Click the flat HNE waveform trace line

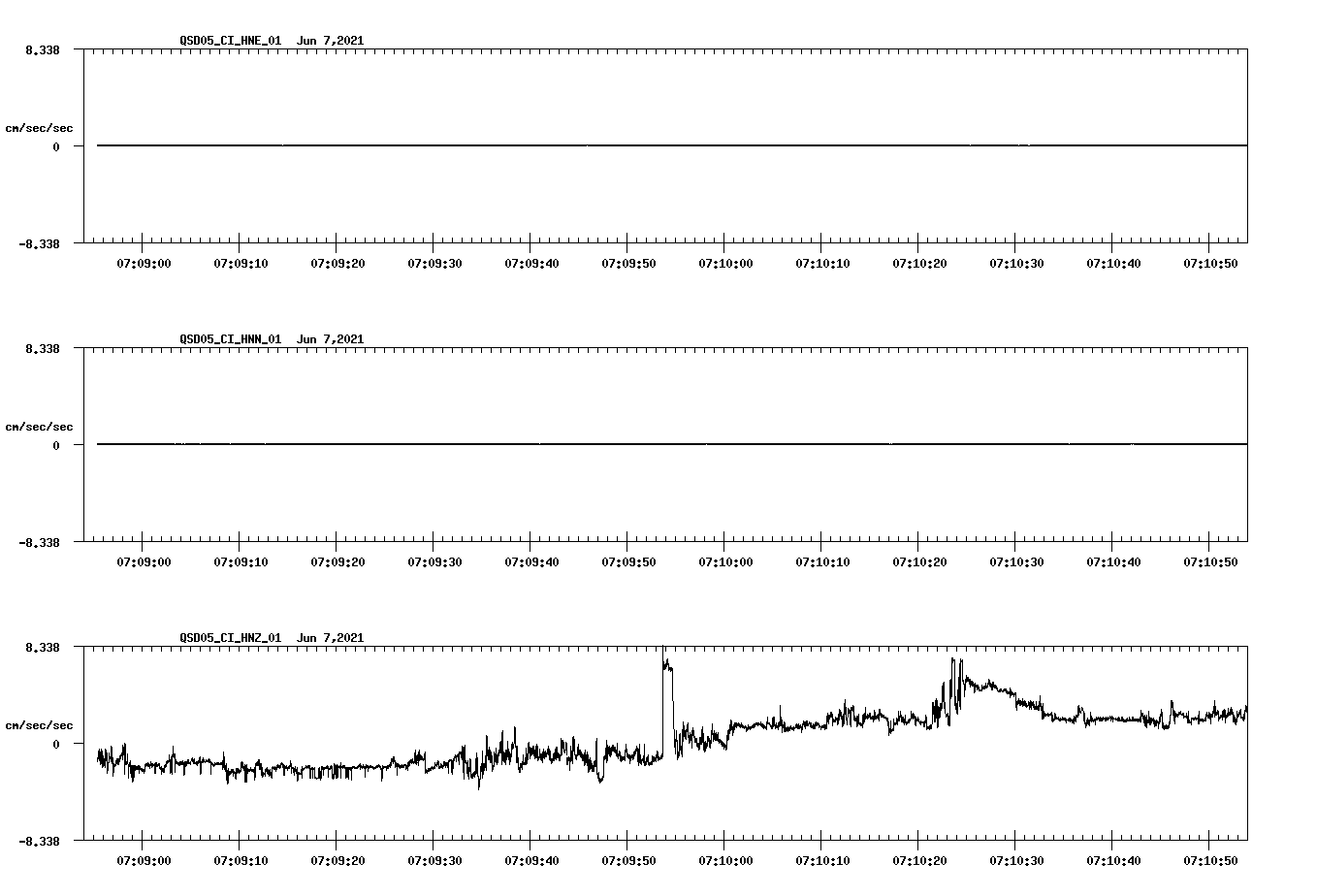[x=672, y=145]
